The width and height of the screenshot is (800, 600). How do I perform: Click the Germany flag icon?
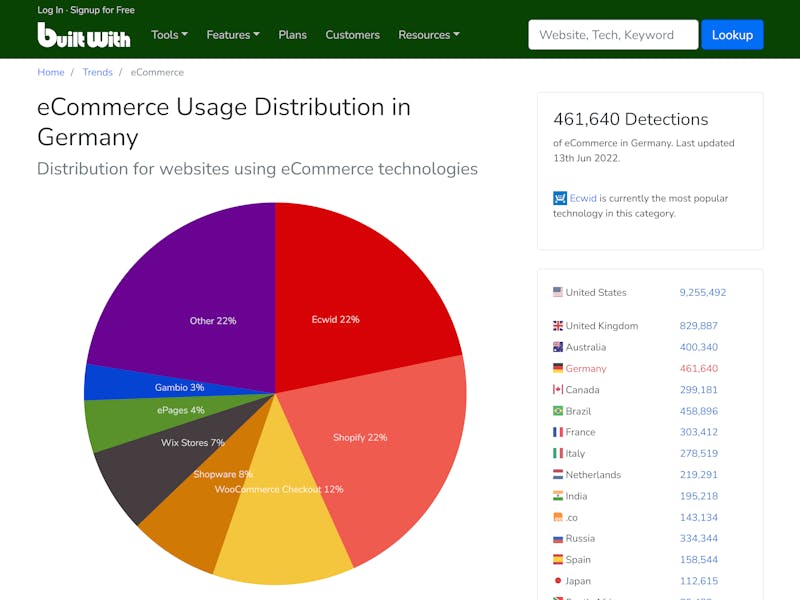pos(558,368)
